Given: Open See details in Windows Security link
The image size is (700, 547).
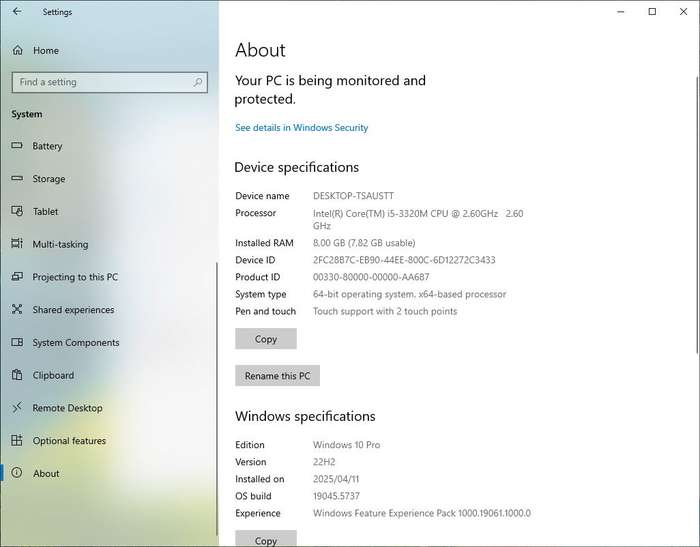Looking at the screenshot, I should click(x=301, y=128).
